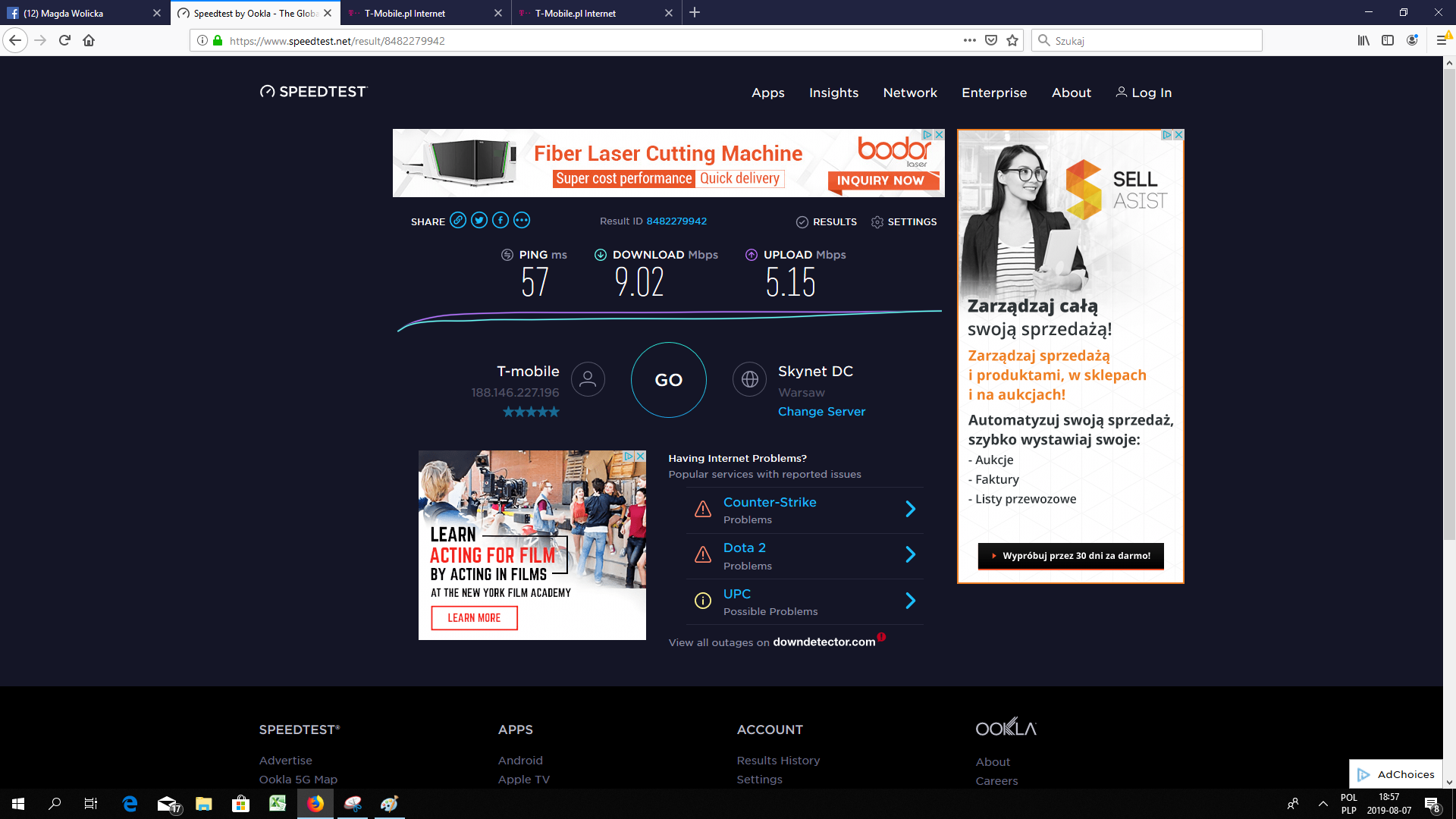Expand UPC possible problems chevron
This screenshot has width=1456, height=819.
(911, 601)
